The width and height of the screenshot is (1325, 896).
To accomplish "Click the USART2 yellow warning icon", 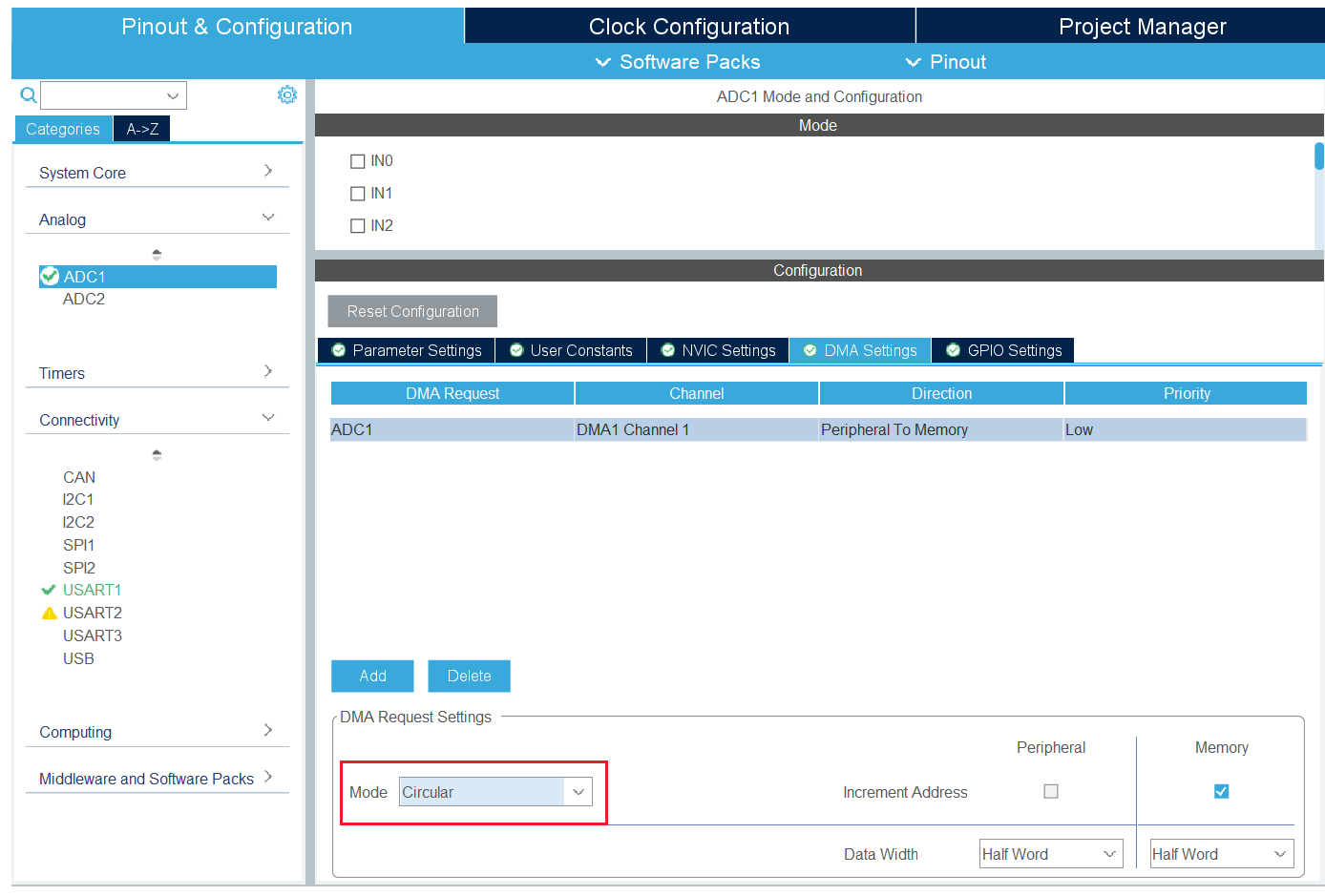I will pyautogui.click(x=50, y=613).
